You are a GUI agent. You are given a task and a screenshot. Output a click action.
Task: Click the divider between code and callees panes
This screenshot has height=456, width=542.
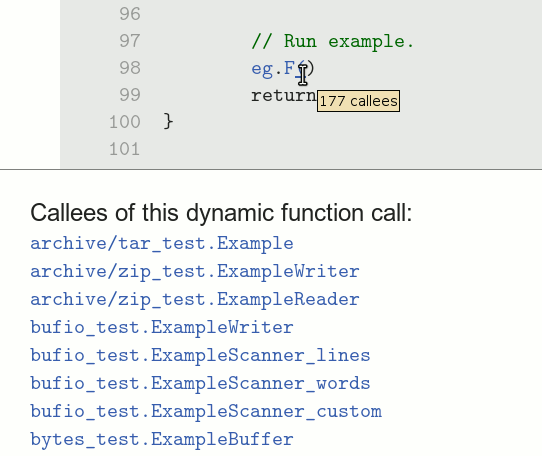coord(271,169)
